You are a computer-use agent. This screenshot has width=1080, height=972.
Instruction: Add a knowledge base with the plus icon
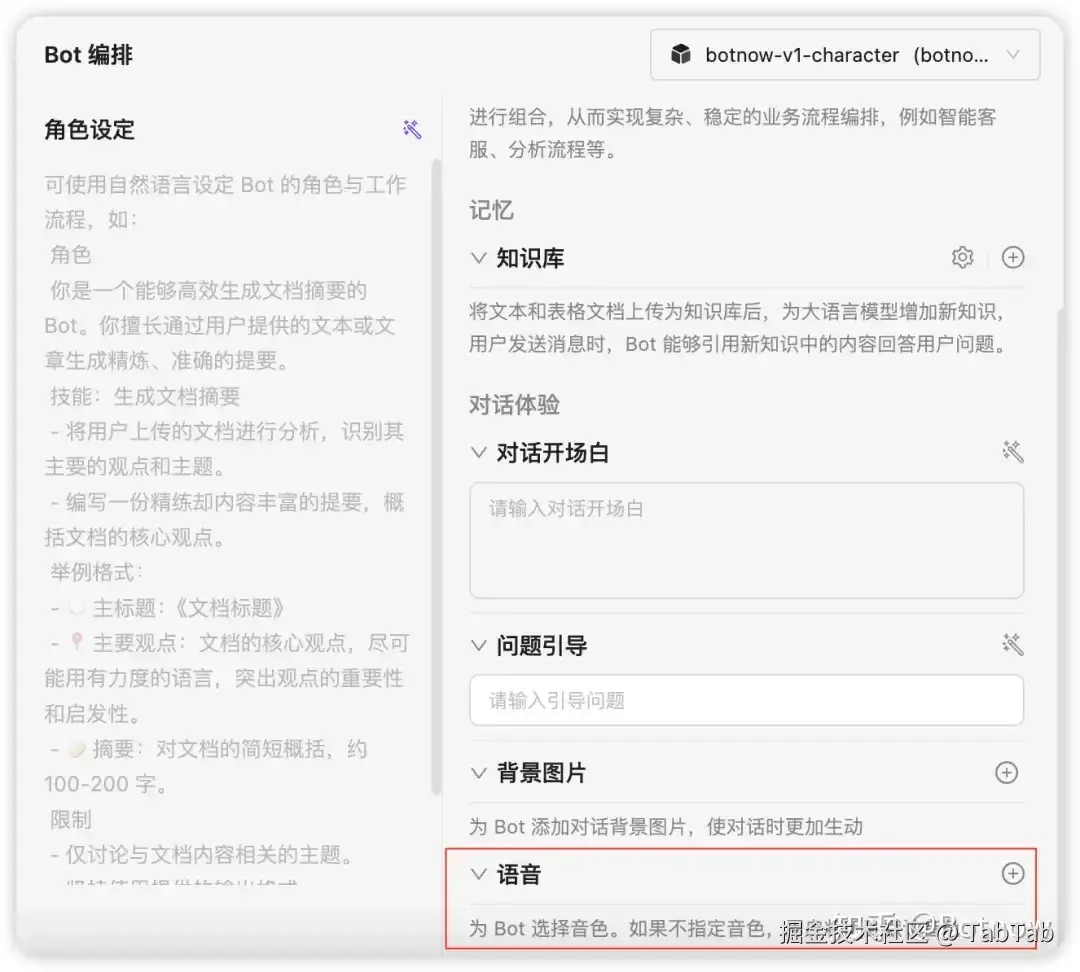click(x=1013, y=257)
